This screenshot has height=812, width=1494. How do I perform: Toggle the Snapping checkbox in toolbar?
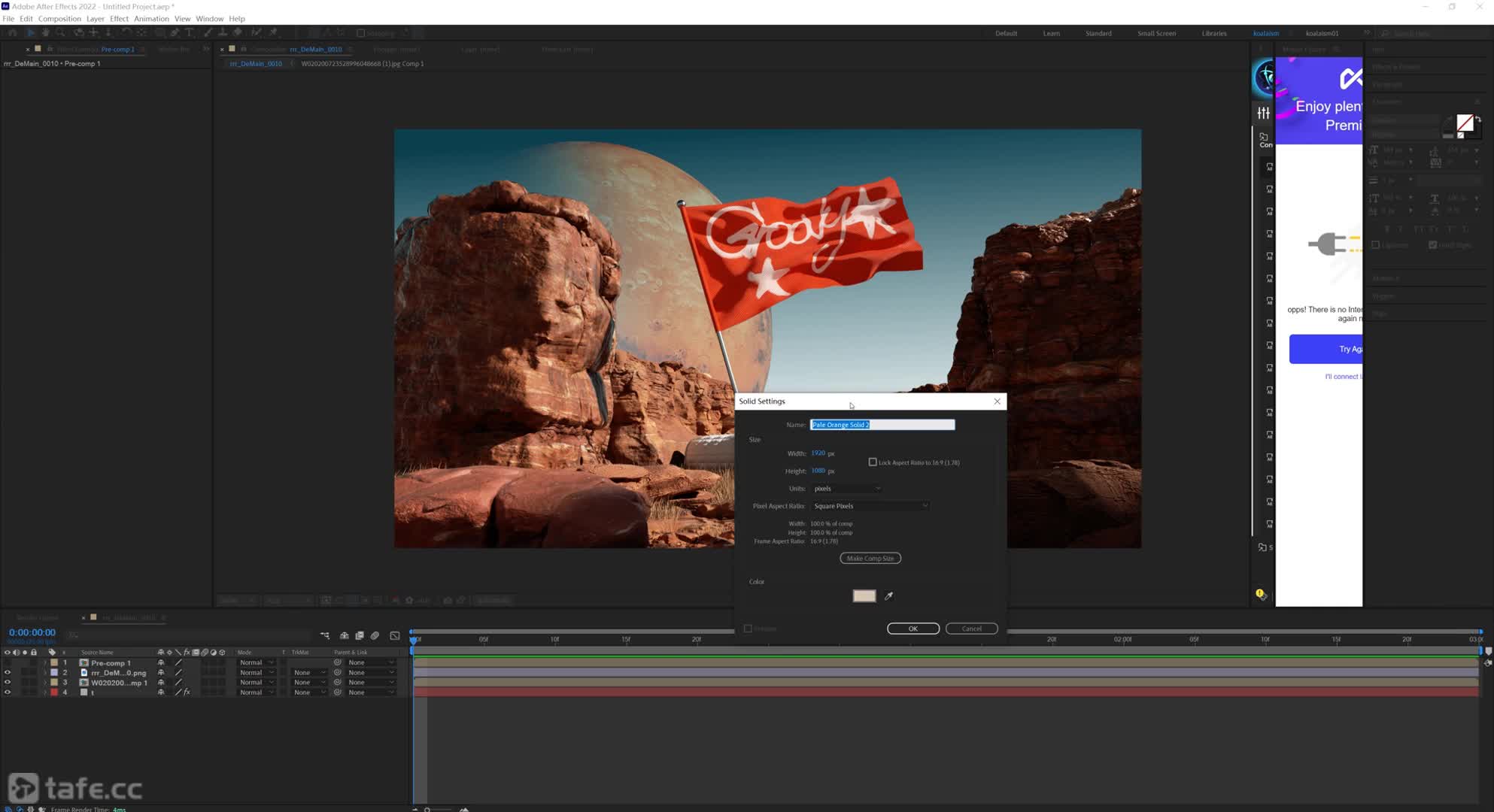[x=360, y=33]
